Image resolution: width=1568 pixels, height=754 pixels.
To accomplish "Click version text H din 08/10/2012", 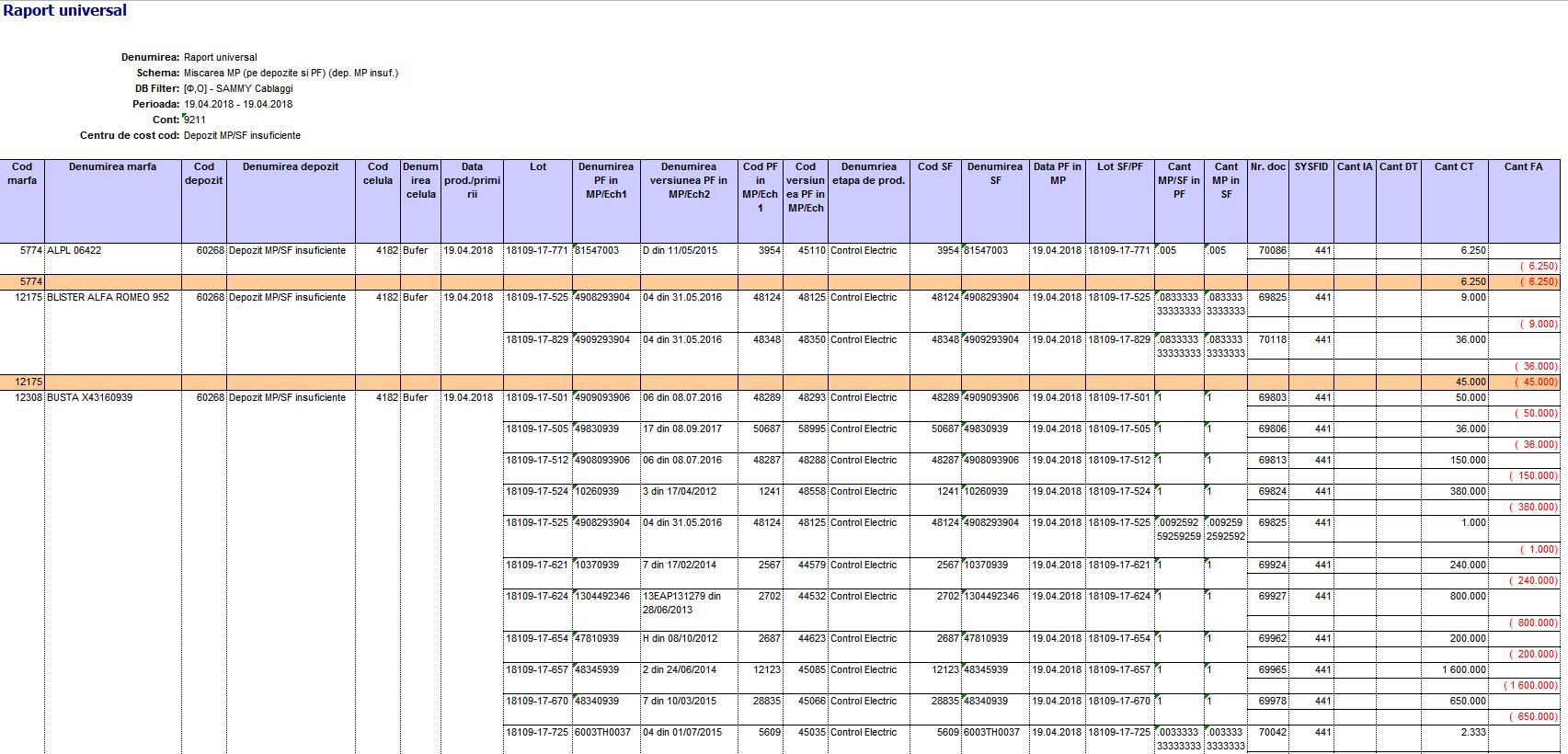I will pyautogui.click(x=680, y=639).
